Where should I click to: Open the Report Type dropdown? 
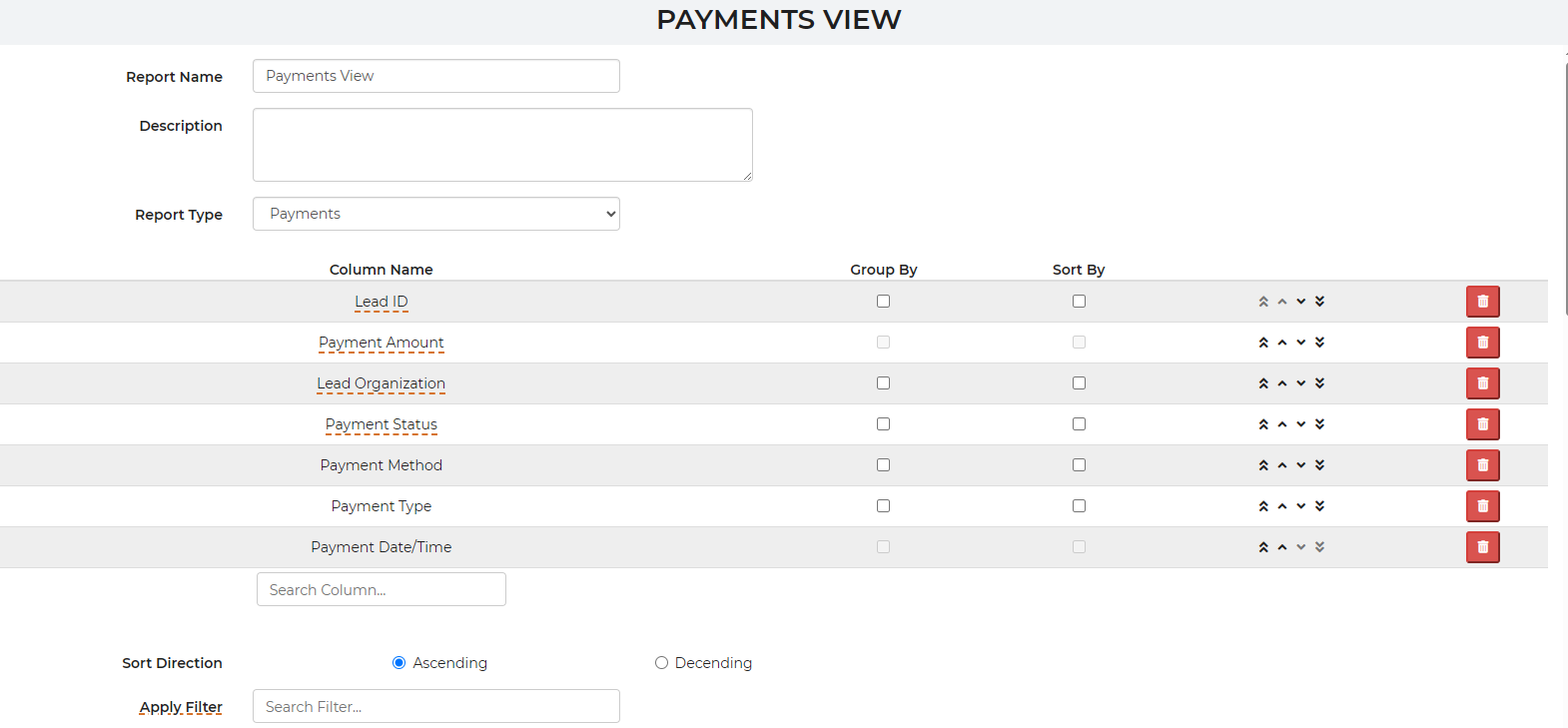point(436,214)
